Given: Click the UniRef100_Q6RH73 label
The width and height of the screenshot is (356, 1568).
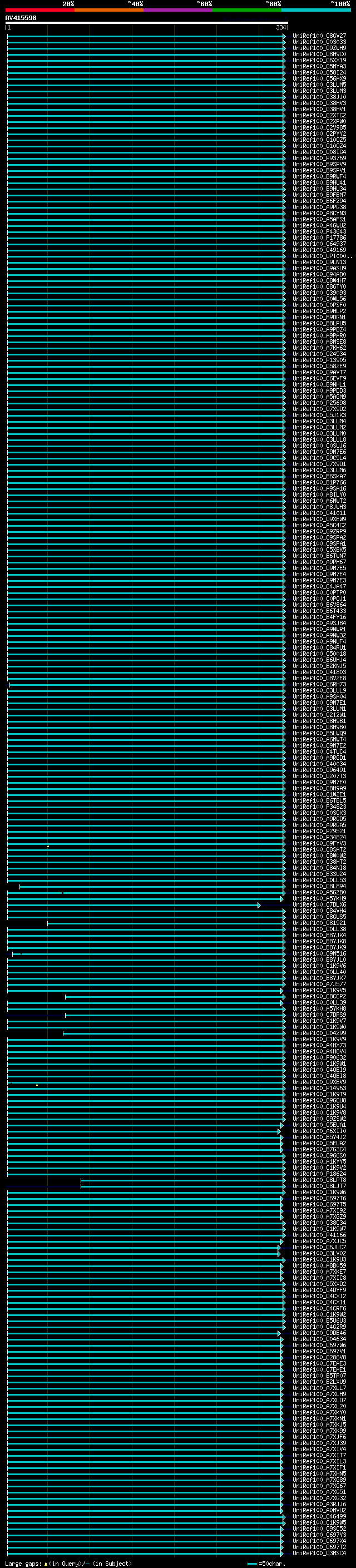Looking at the screenshot, I should [319, 684].
